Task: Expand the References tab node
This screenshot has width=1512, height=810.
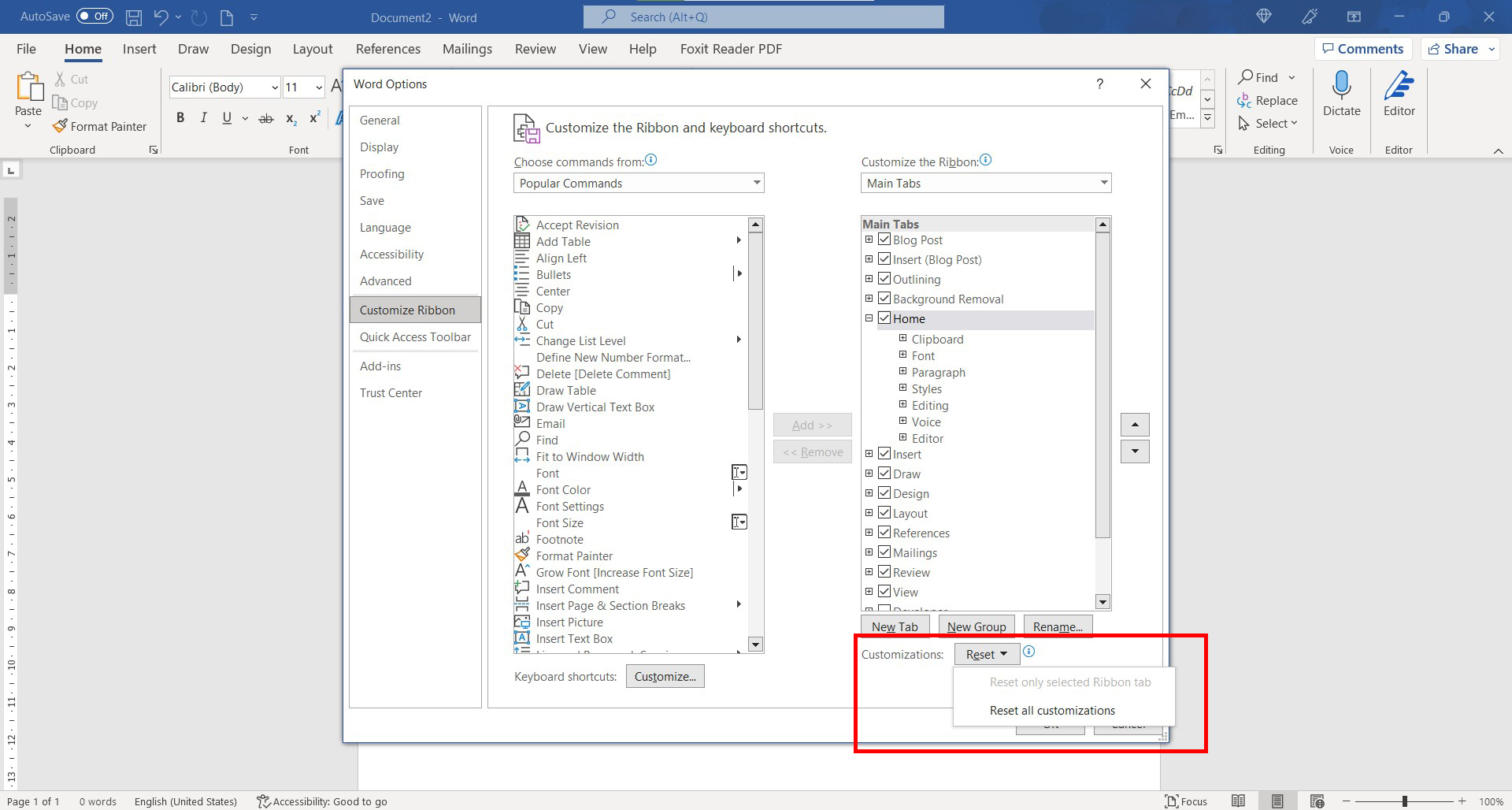Action: [869, 532]
